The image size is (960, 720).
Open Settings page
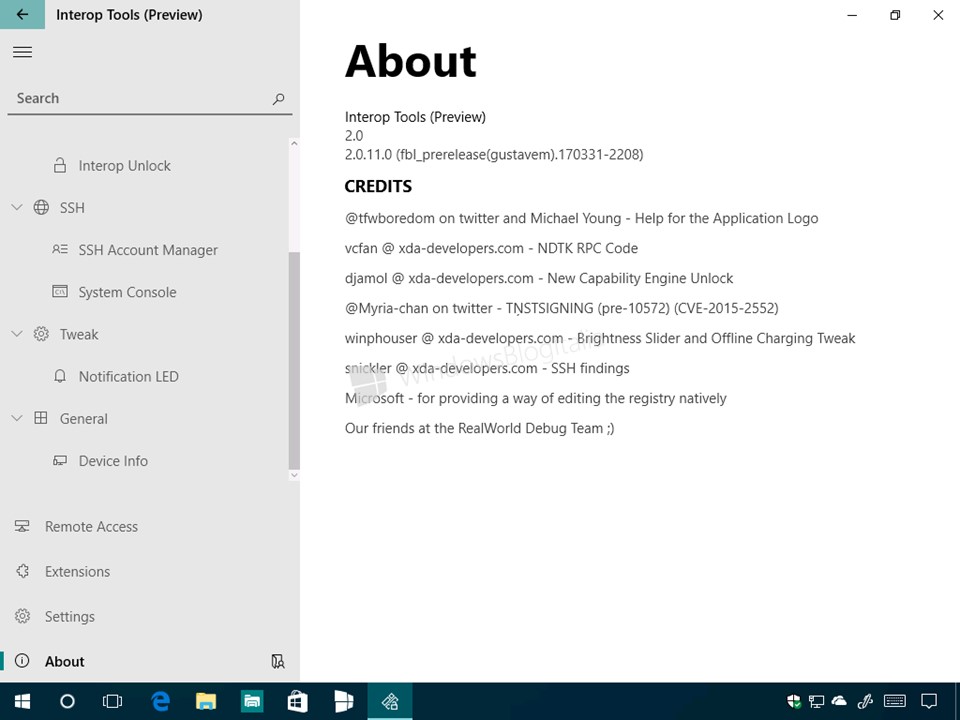tap(70, 617)
